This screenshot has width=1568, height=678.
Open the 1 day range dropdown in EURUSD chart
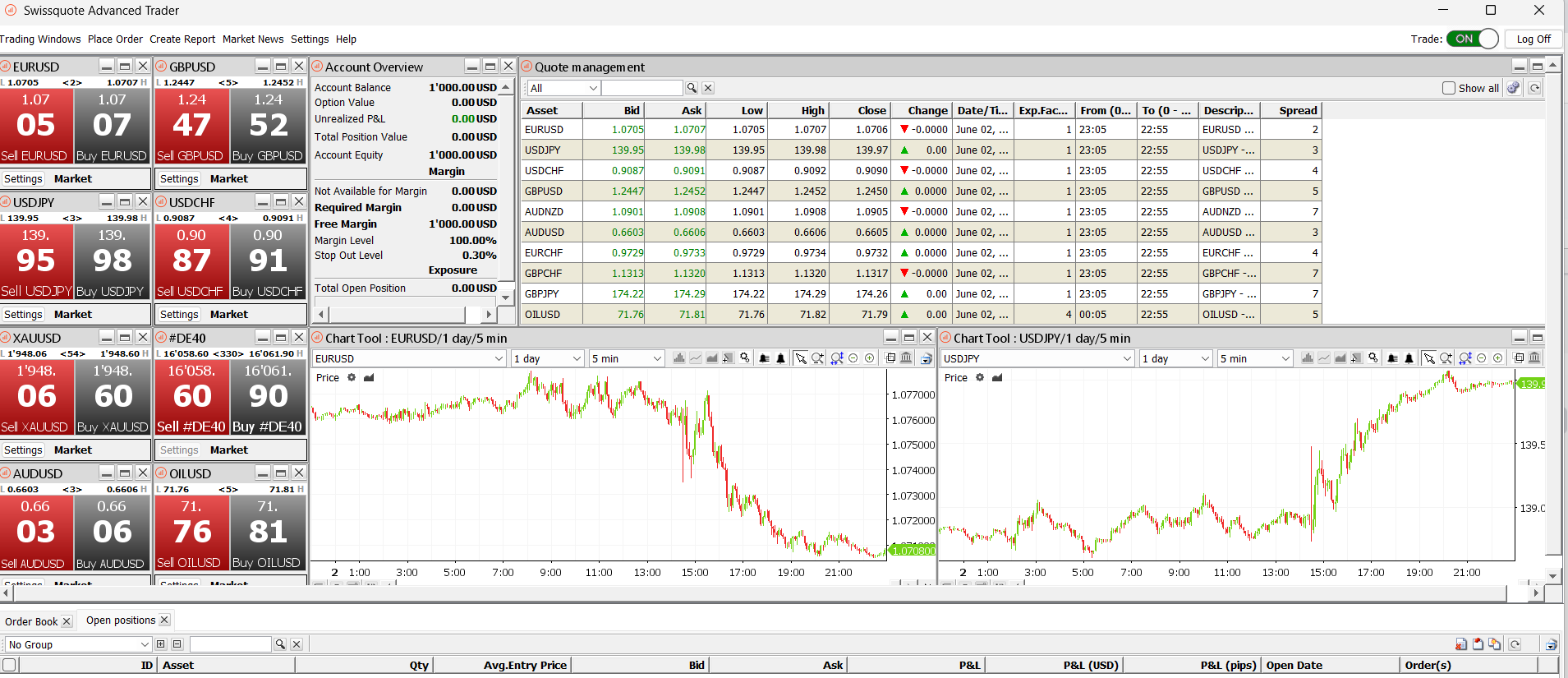click(547, 358)
